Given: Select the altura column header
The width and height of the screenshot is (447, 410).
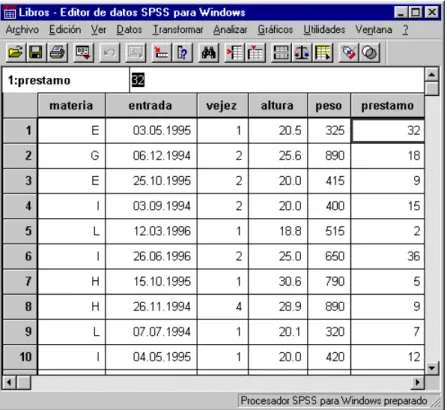Looking at the screenshot, I should tap(277, 106).
